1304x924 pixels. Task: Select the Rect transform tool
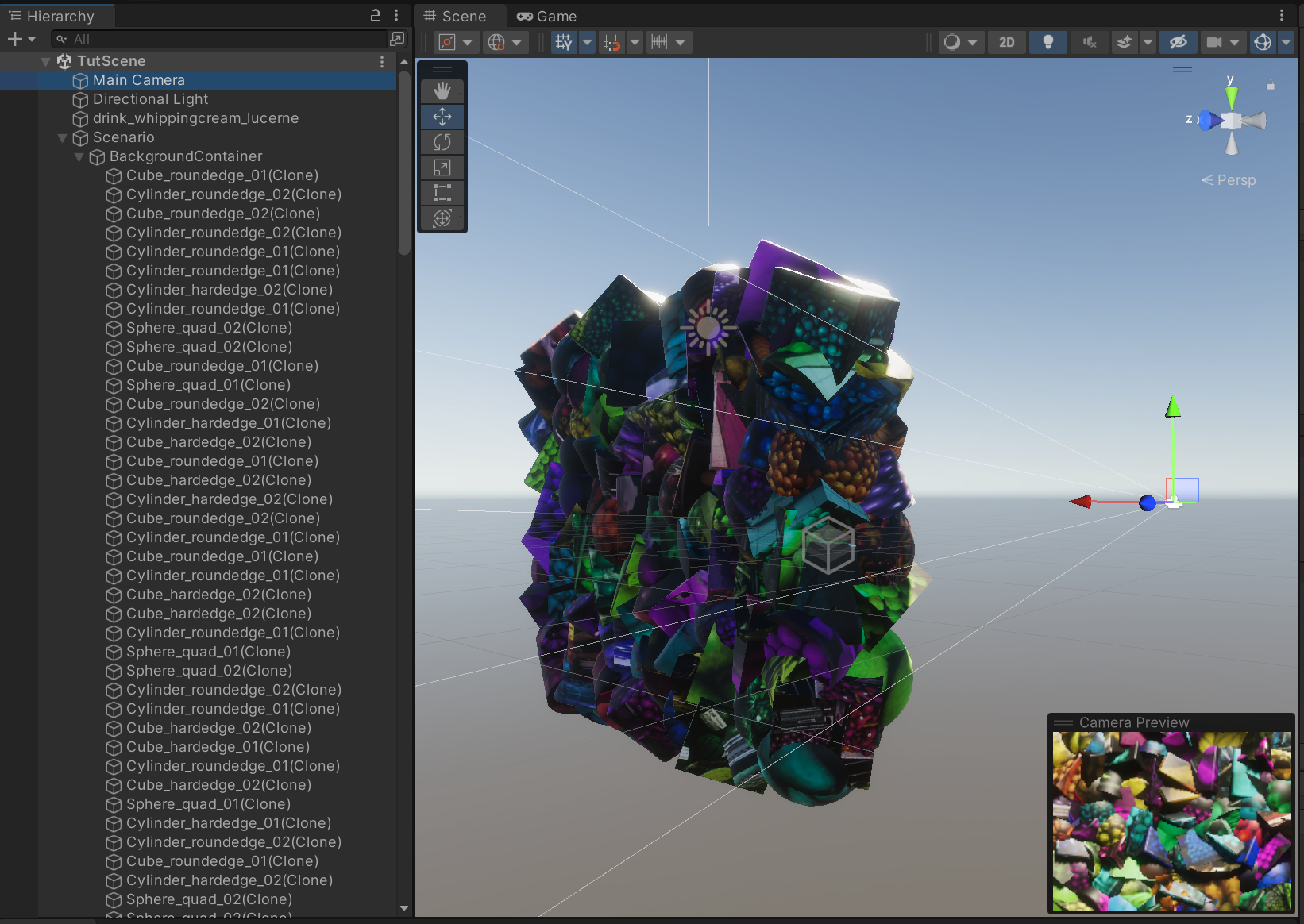[442, 193]
